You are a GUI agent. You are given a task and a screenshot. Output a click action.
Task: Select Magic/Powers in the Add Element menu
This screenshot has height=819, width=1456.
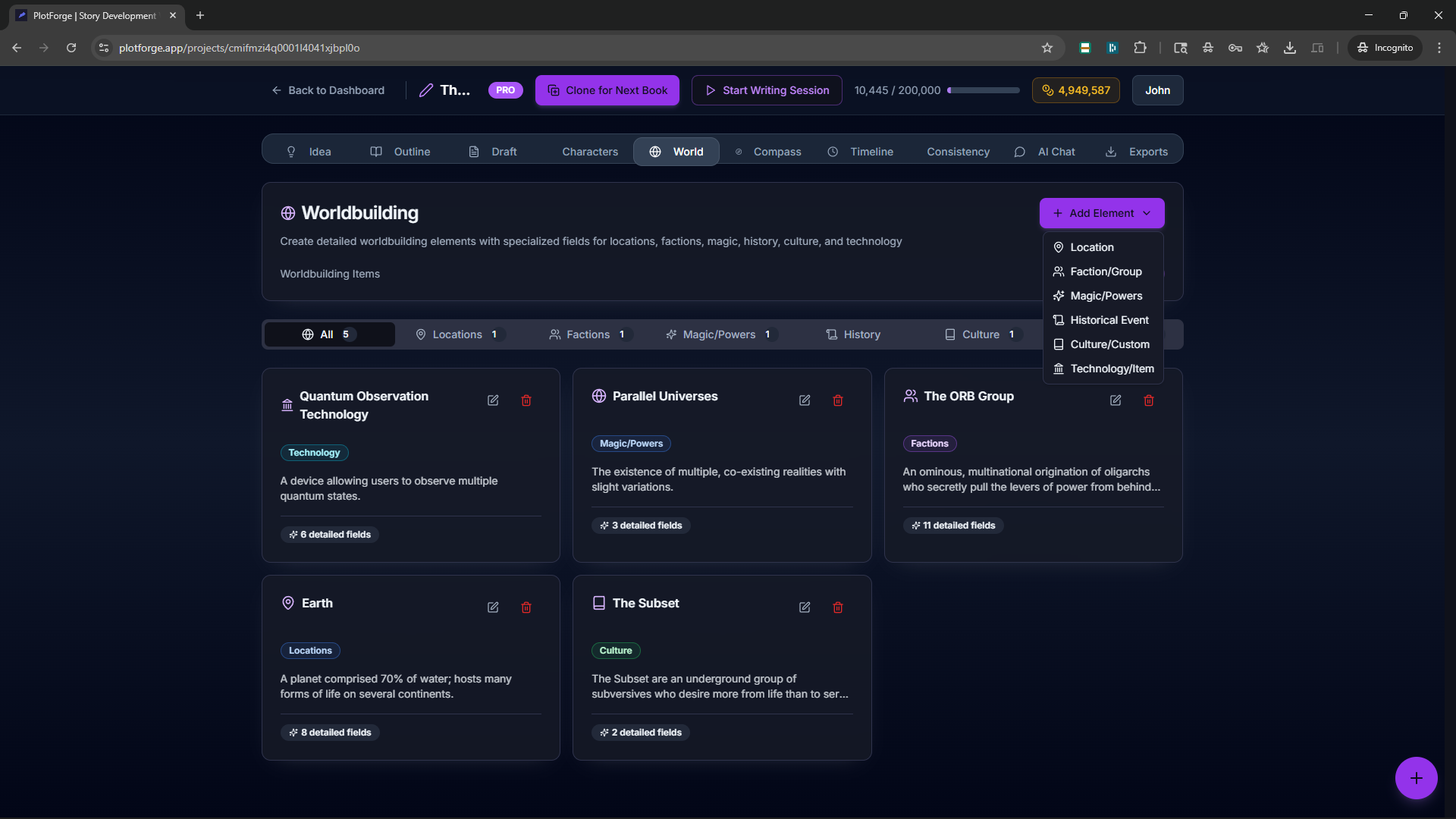click(1103, 296)
